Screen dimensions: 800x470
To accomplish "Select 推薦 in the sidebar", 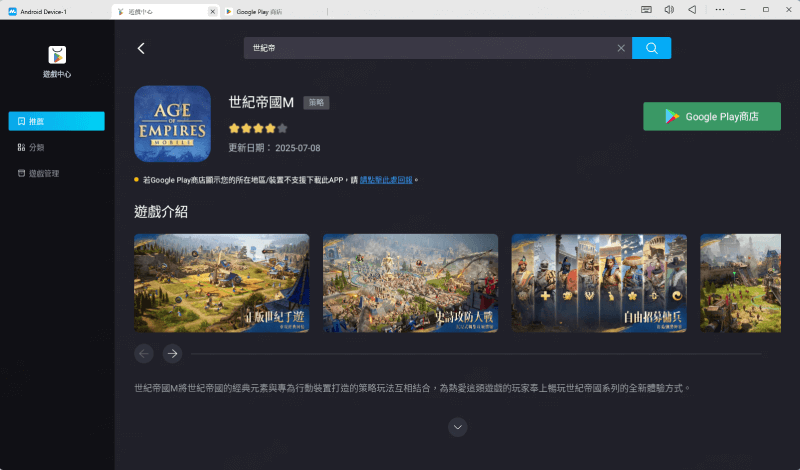I will coord(57,121).
